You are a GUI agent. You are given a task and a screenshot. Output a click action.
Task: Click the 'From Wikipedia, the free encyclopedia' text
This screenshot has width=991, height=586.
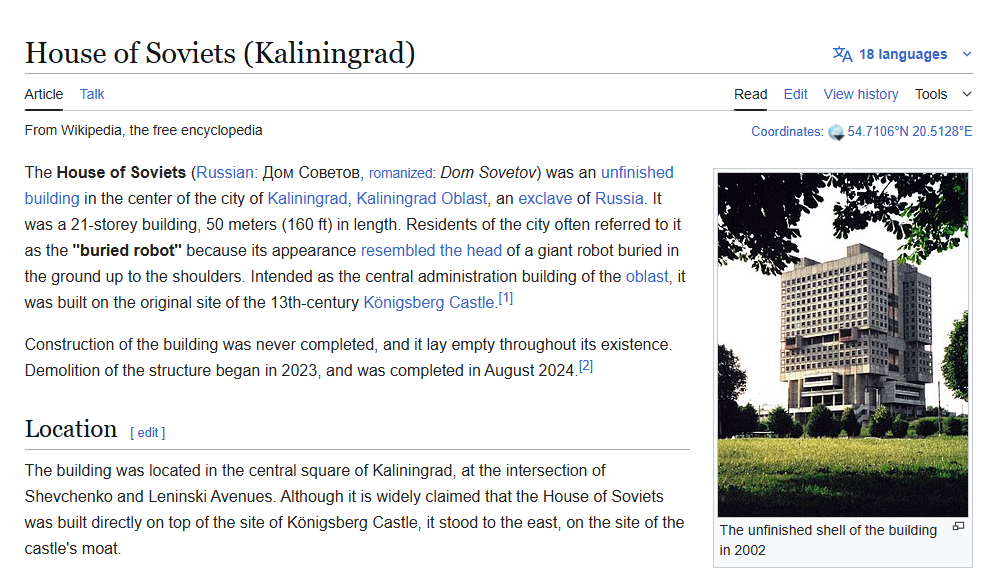[x=143, y=130]
